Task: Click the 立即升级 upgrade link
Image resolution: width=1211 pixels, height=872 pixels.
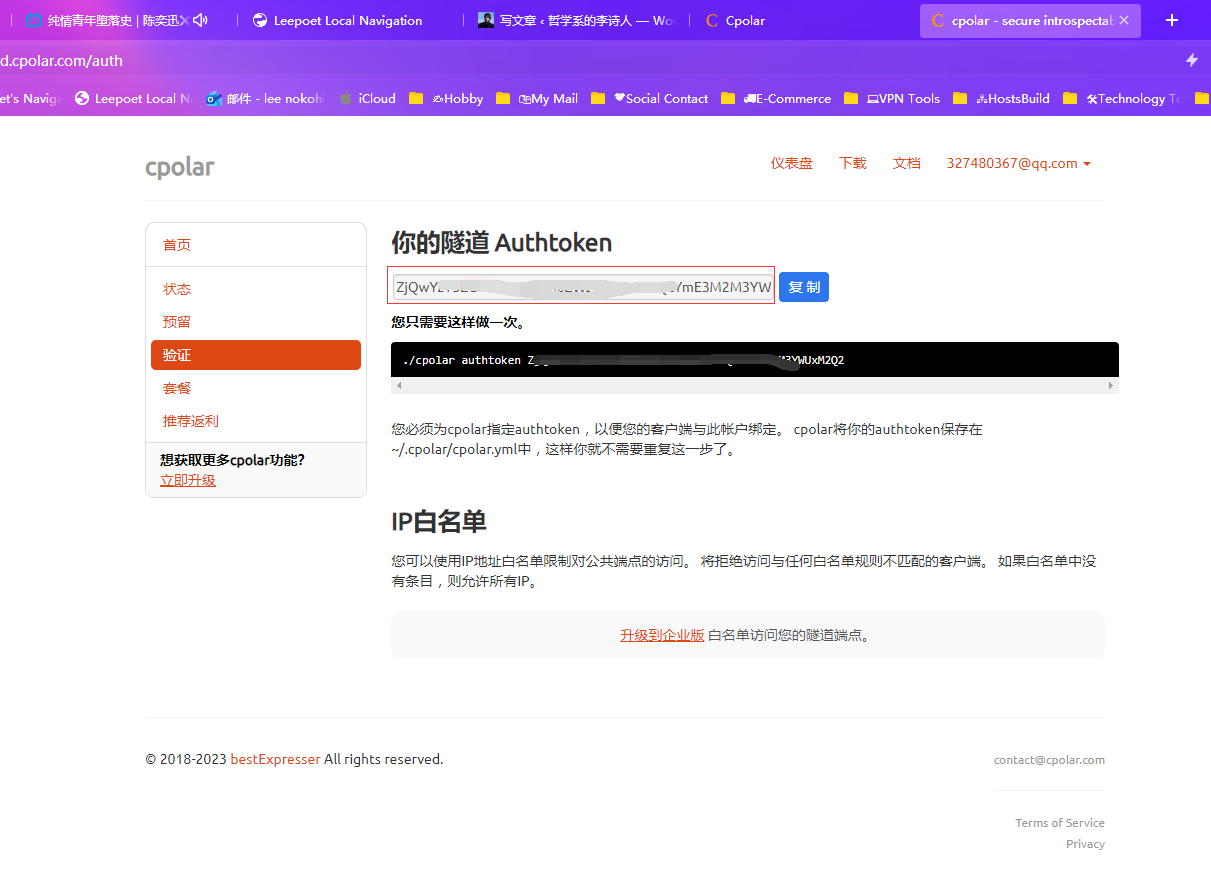Action: click(188, 480)
